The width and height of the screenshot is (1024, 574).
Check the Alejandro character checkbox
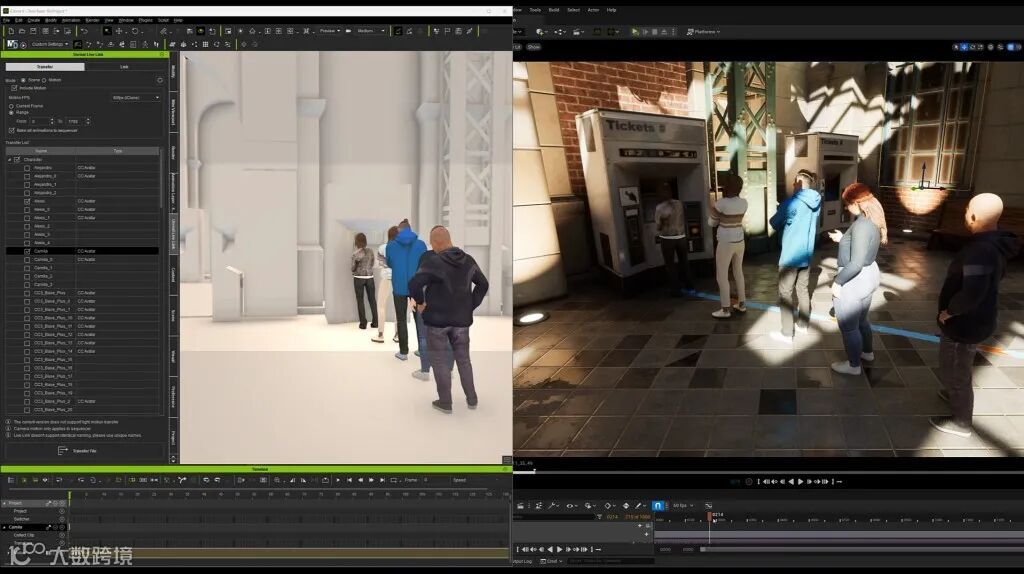[27, 168]
